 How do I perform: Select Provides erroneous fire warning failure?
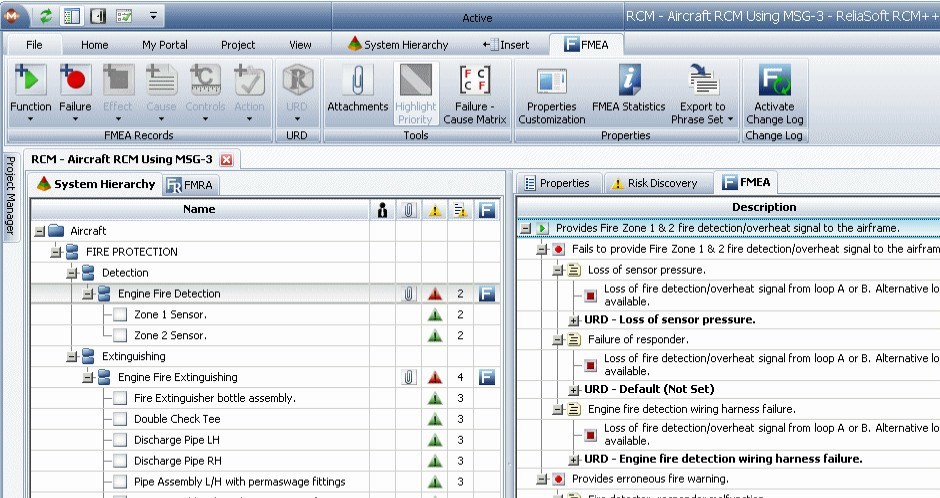[x=650, y=479]
